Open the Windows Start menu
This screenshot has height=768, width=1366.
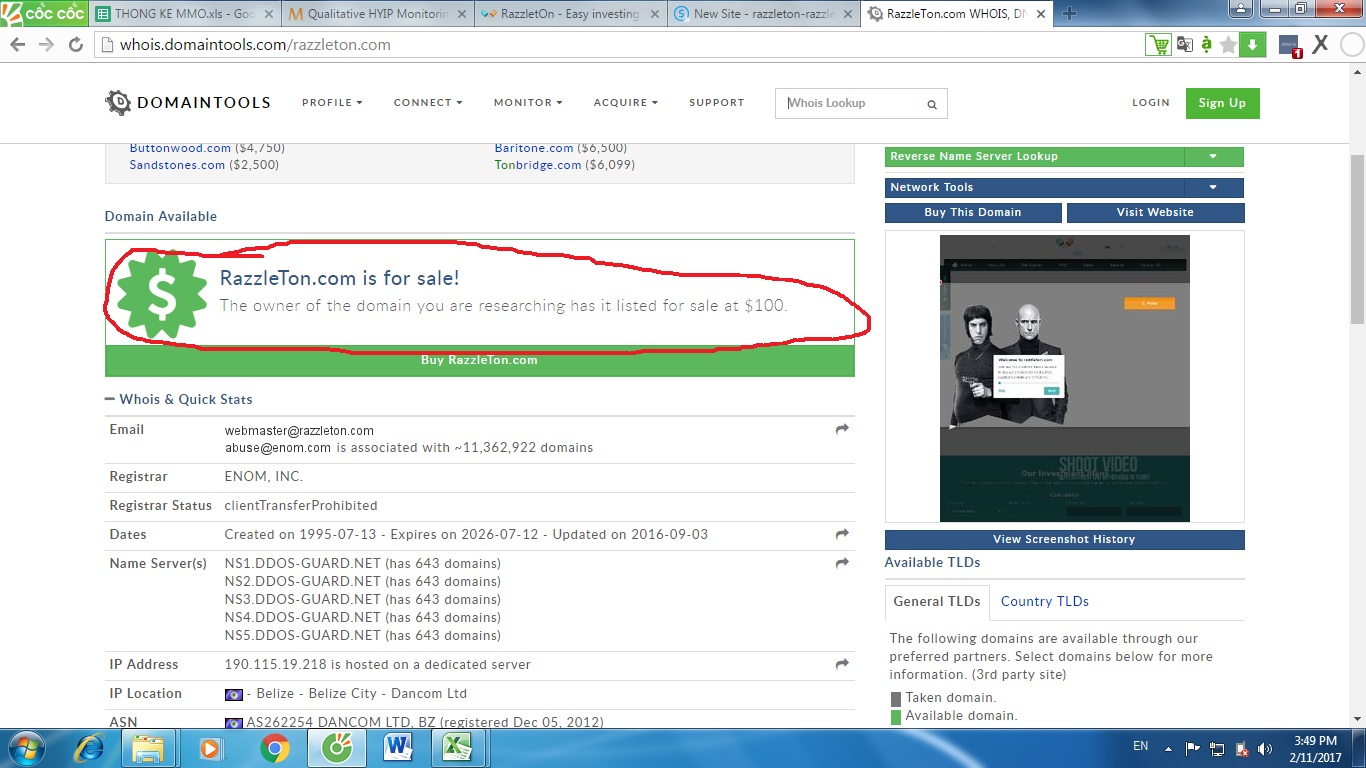(27, 748)
